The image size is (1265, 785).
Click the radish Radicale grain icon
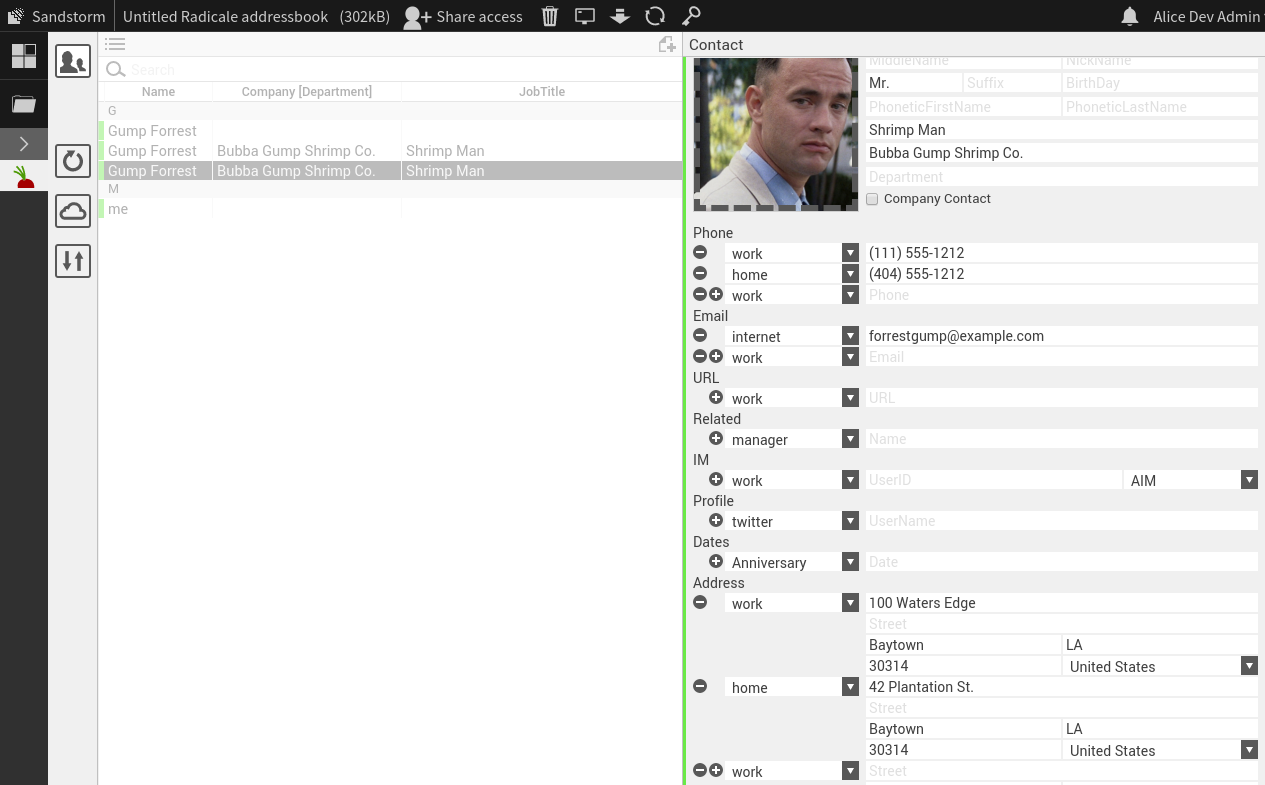click(x=24, y=178)
